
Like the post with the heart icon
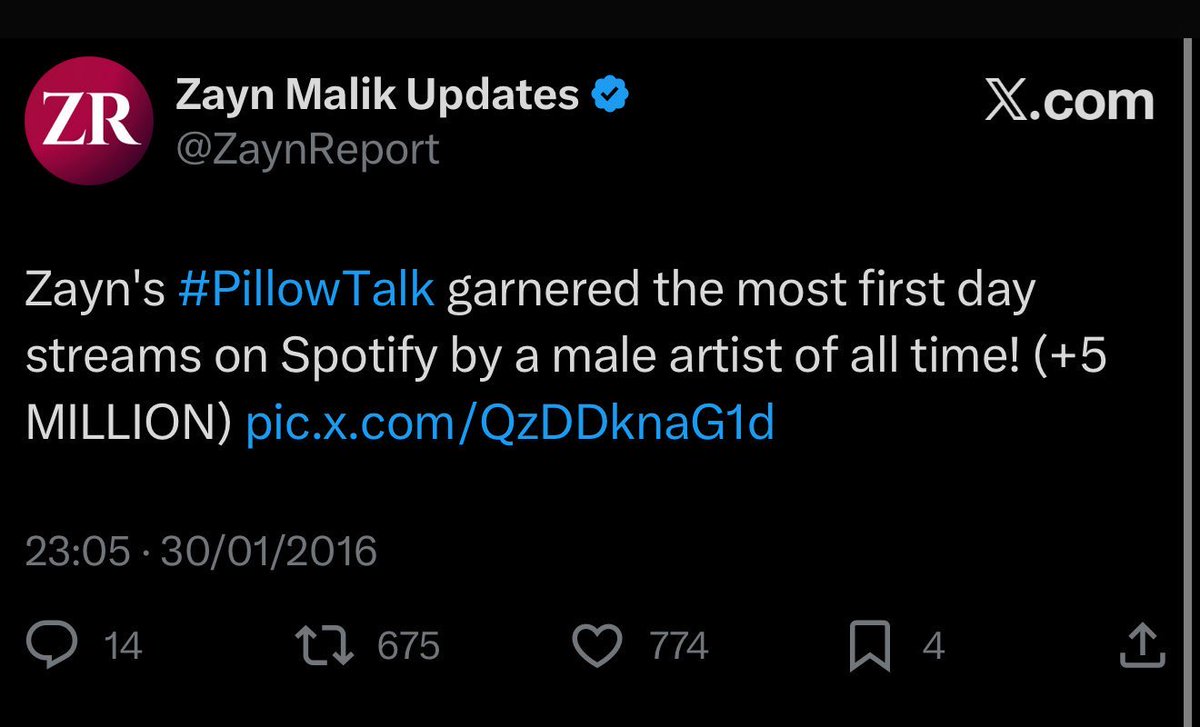tap(602, 646)
